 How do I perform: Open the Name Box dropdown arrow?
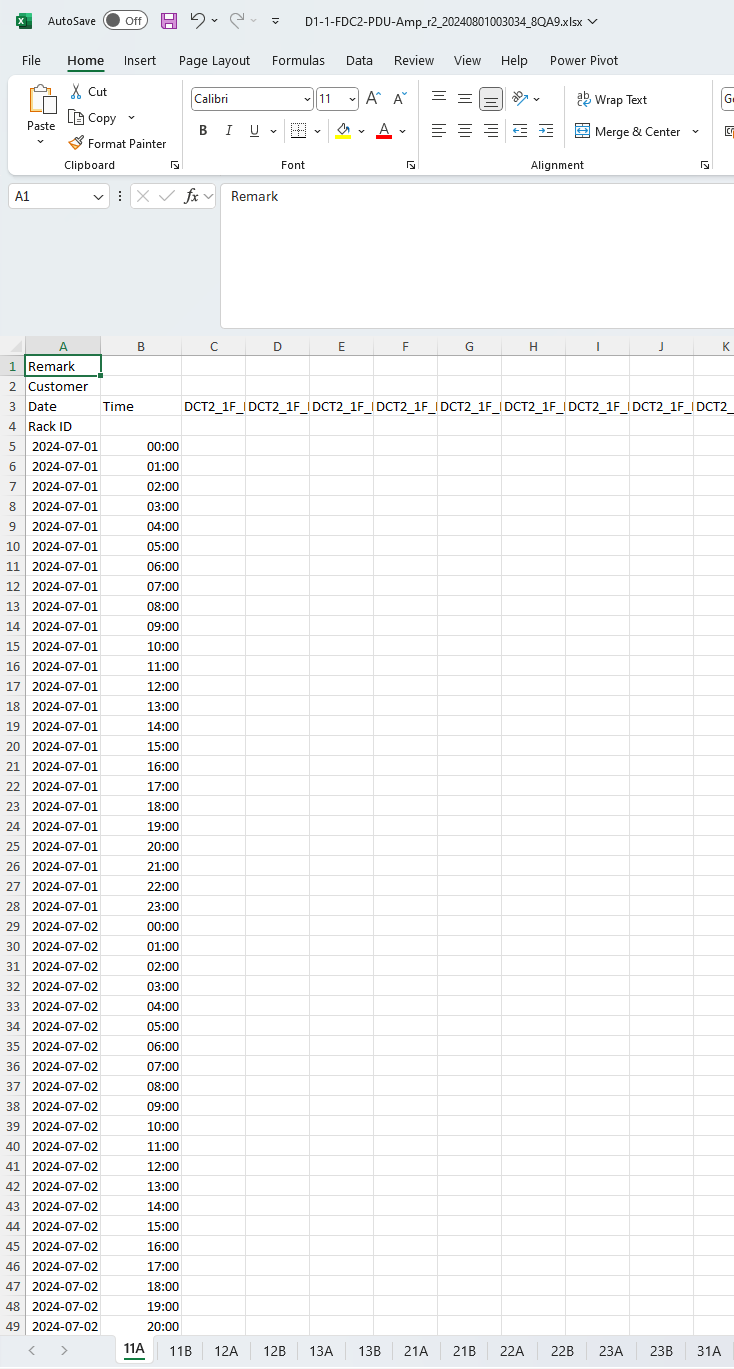point(98,197)
